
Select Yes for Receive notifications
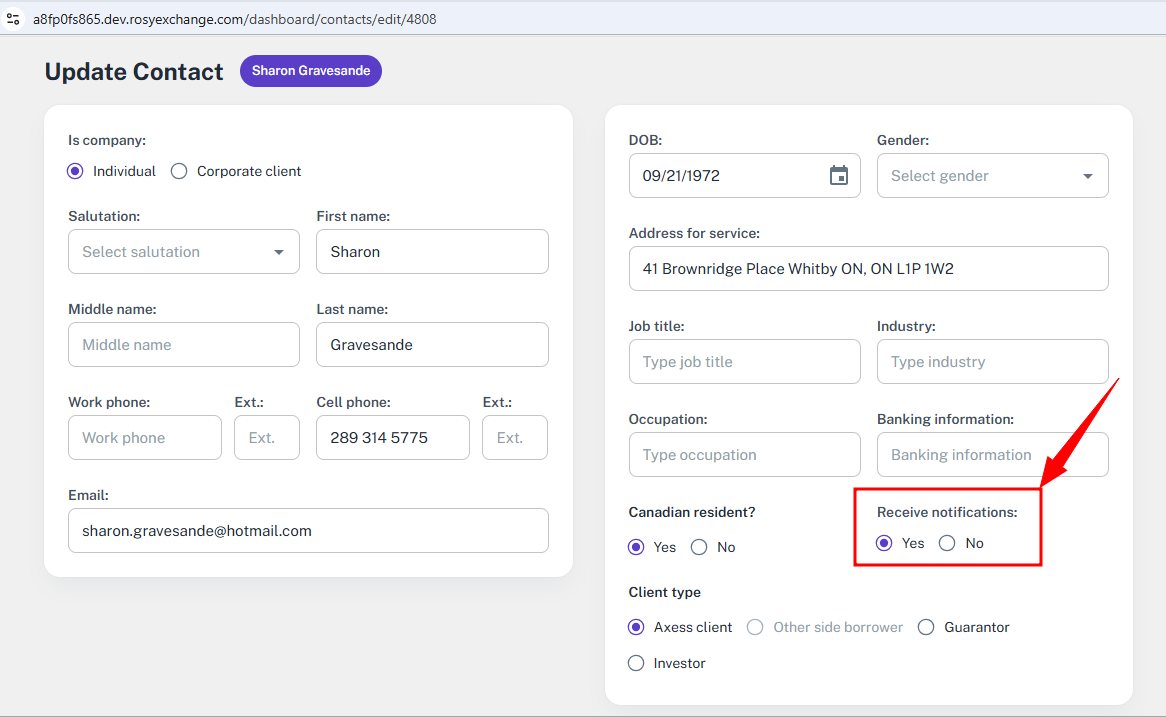click(884, 543)
